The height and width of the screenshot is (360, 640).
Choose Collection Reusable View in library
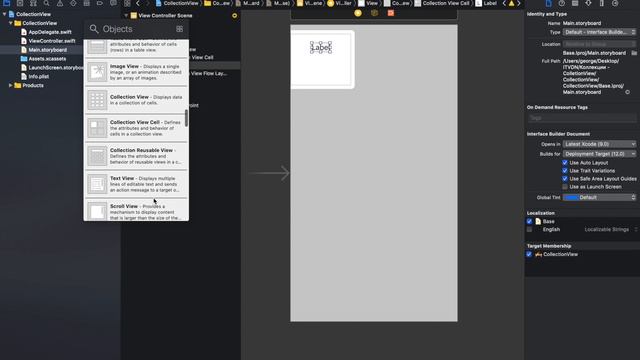tap(136, 156)
